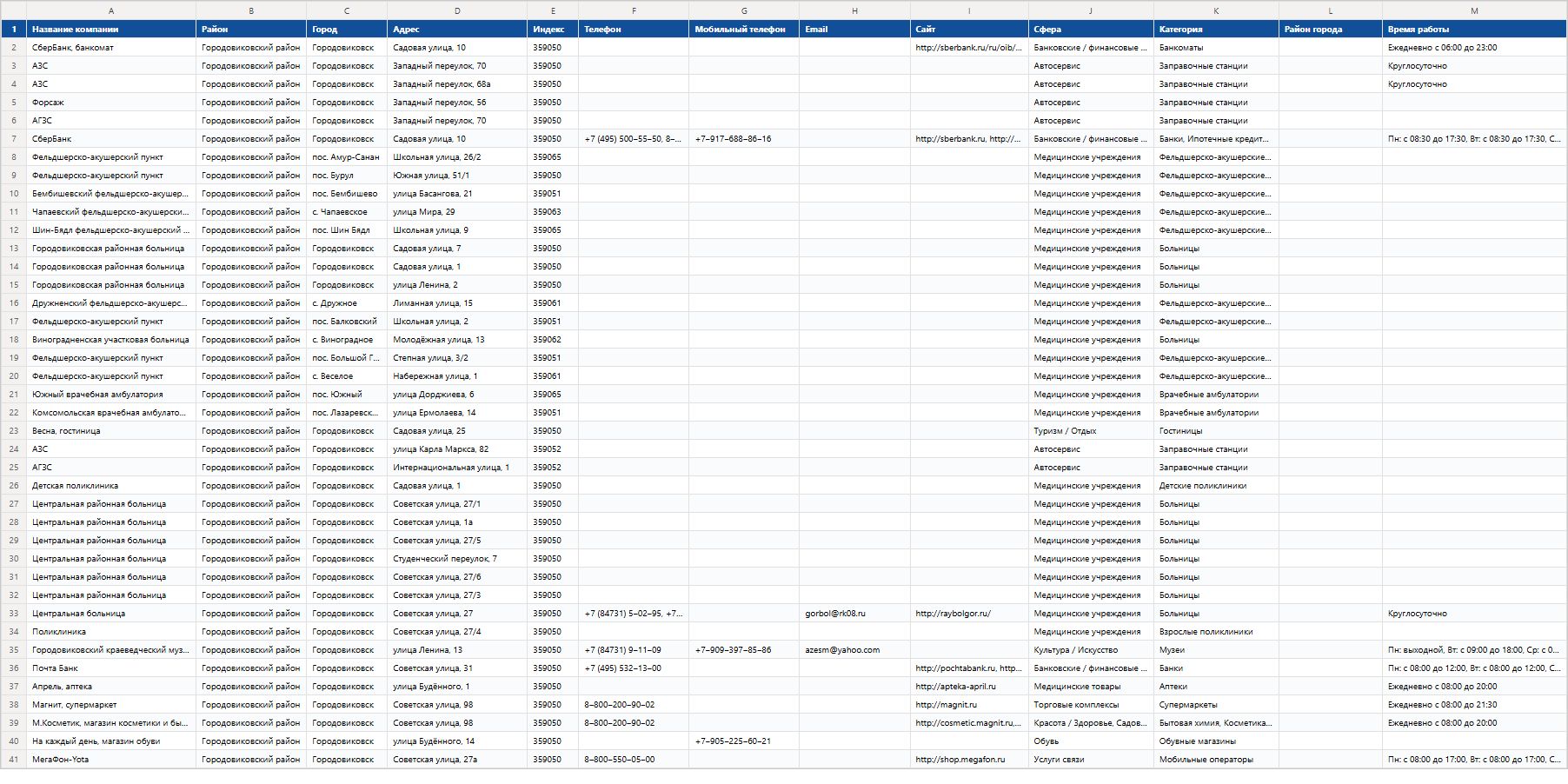Click the "Категория" header cell

[1216, 30]
